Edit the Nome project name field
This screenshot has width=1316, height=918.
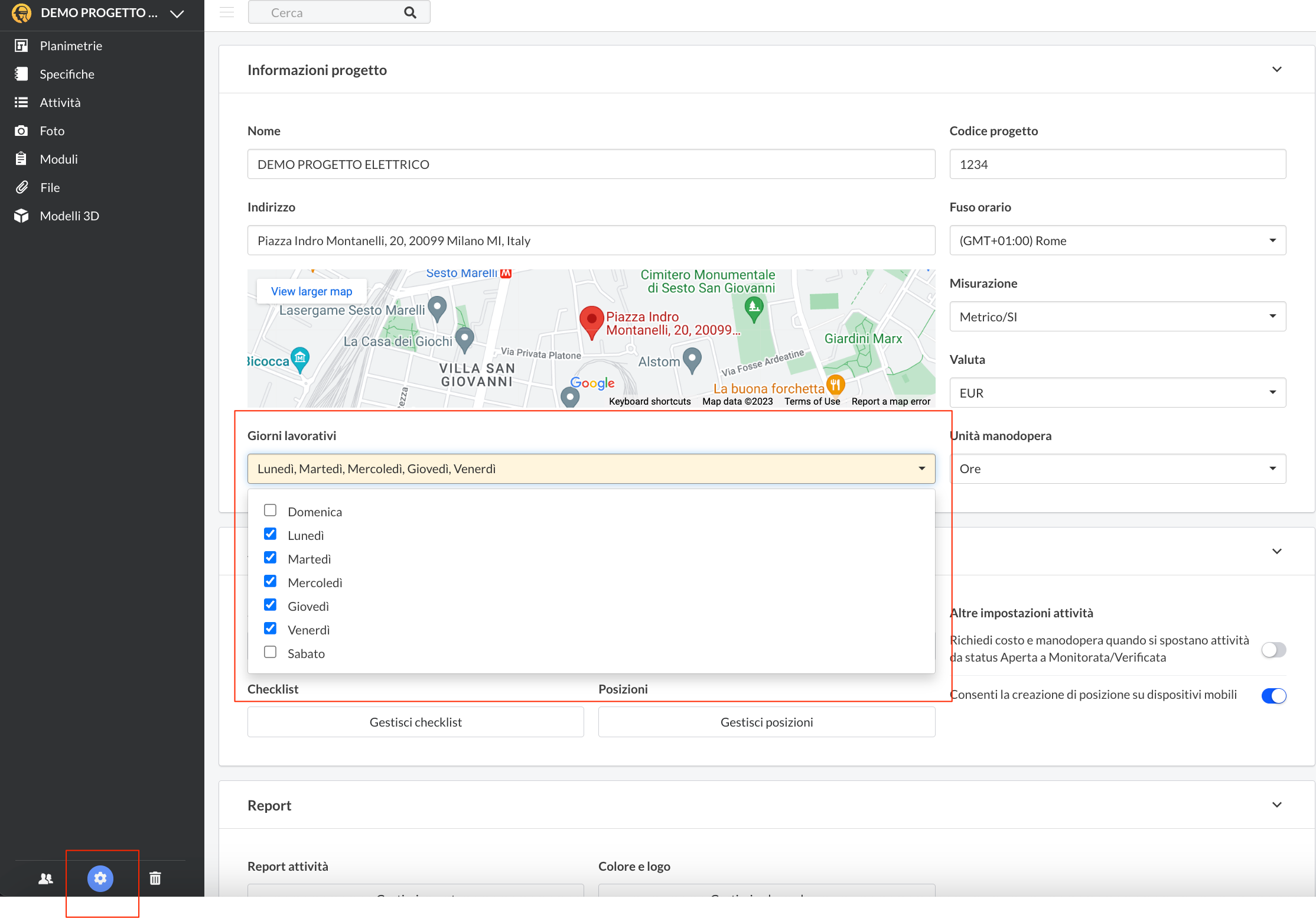point(591,164)
